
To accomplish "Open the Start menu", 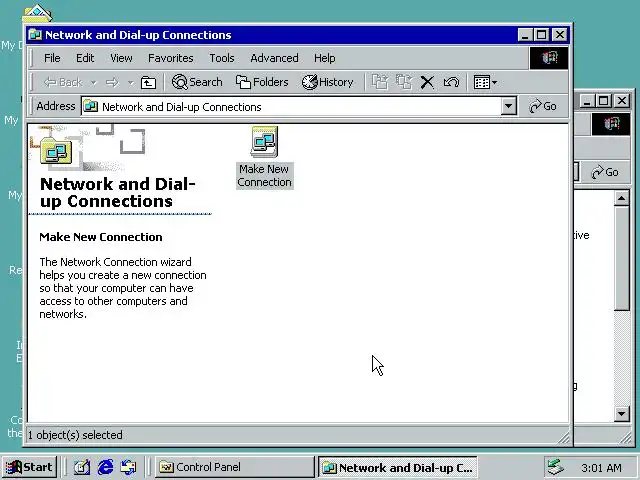I will 29,467.
